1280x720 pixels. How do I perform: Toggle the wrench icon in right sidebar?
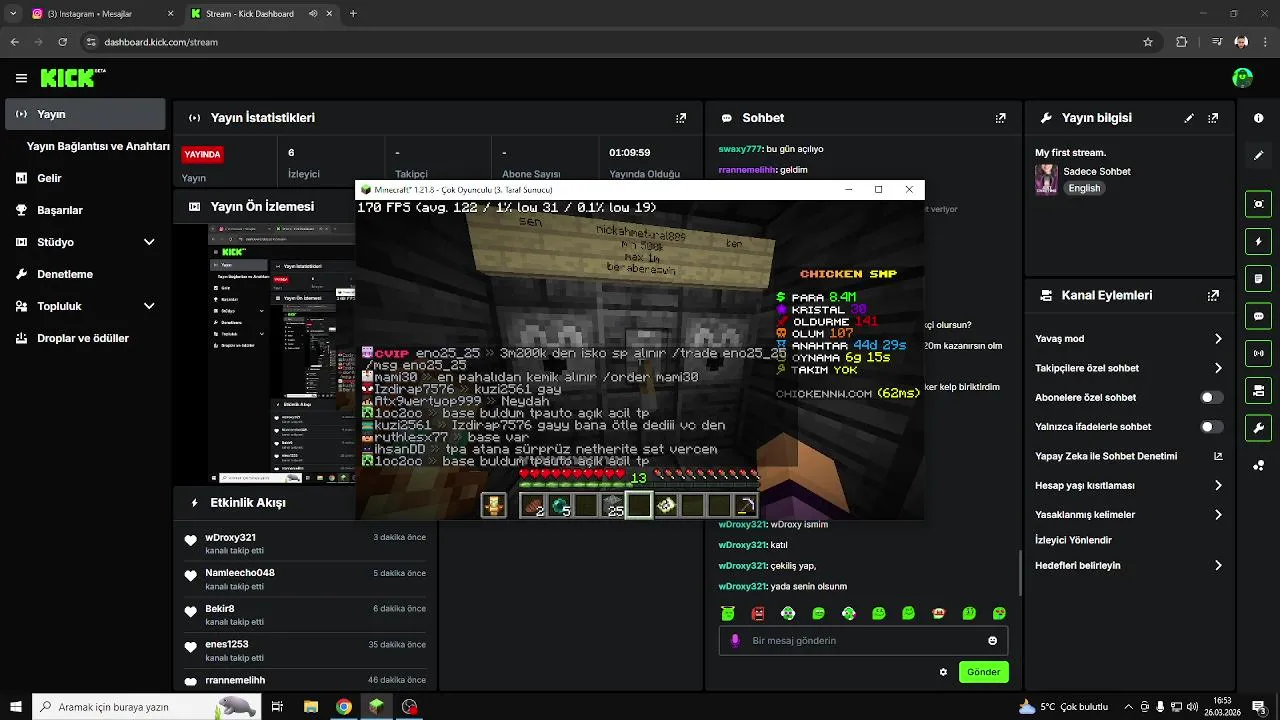pos(1258,427)
